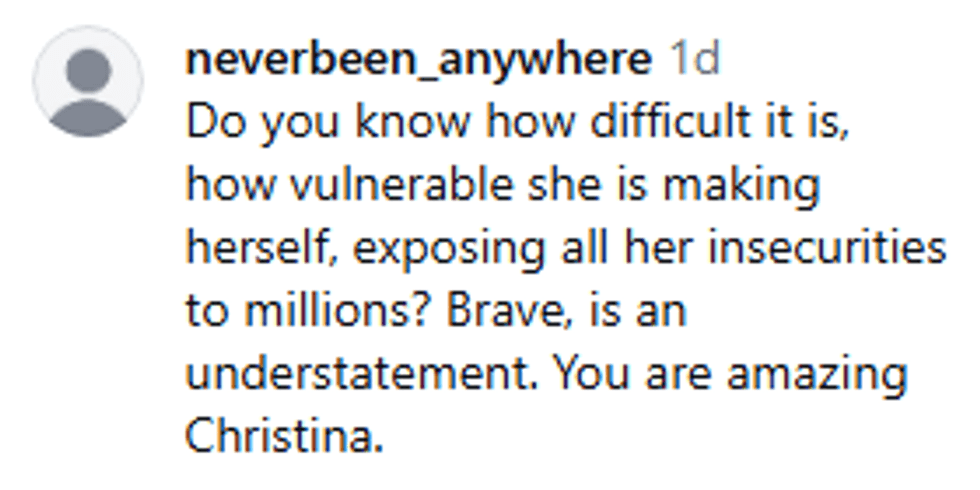This screenshot has width=980, height=490.
Task: Click the word insecurities in the comment
Action: point(828,248)
